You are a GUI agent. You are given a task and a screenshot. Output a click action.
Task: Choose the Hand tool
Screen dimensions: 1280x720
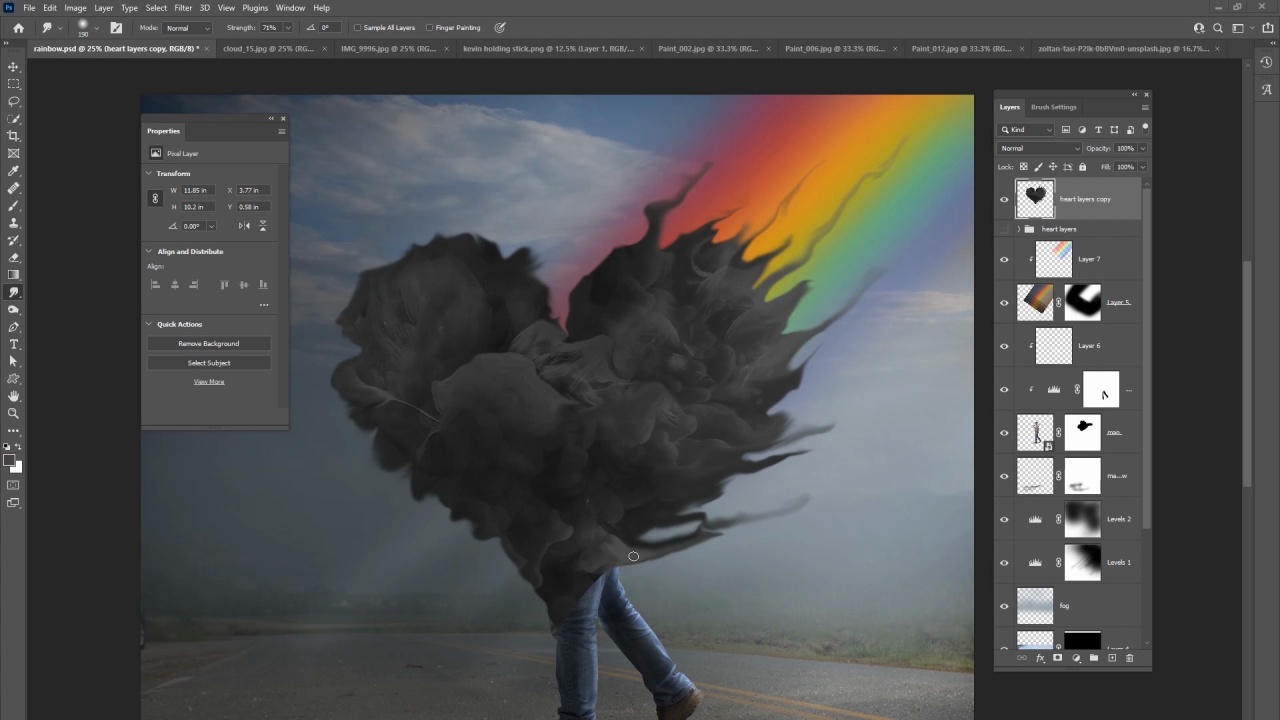coord(13,396)
